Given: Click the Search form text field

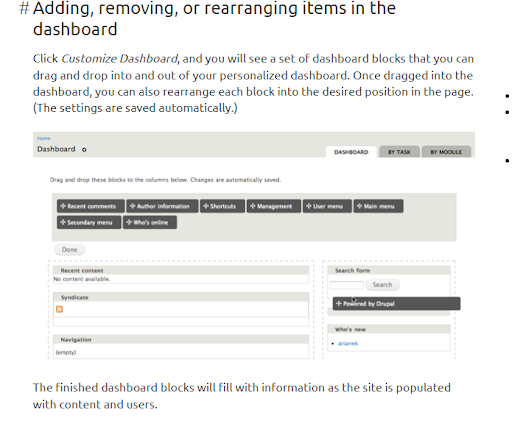Looking at the screenshot, I should pyautogui.click(x=347, y=285).
